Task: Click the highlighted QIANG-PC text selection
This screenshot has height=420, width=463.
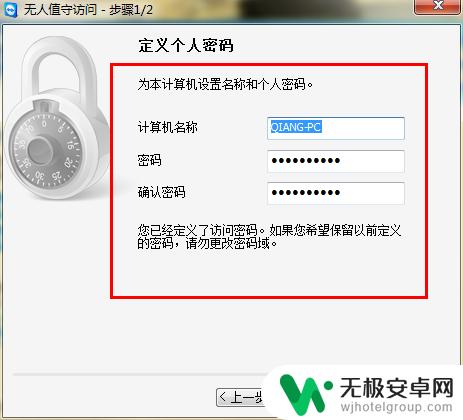Action: (296, 127)
